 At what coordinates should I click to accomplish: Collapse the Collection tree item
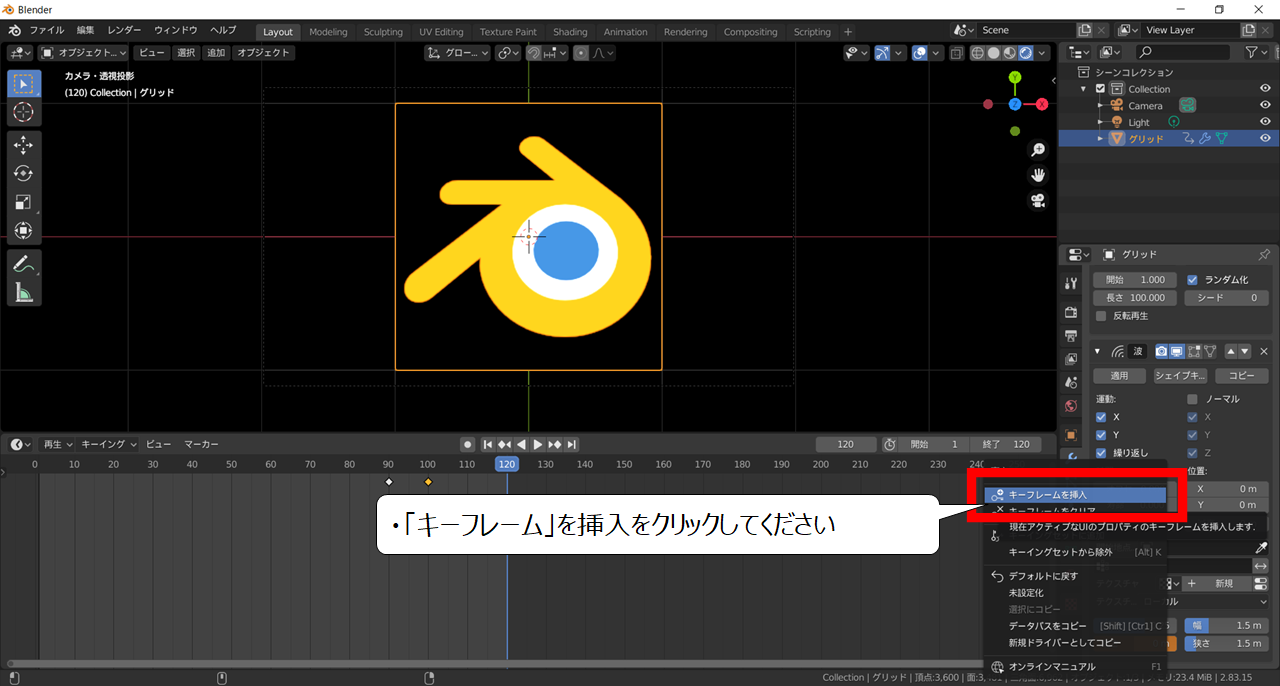pos(1085,89)
